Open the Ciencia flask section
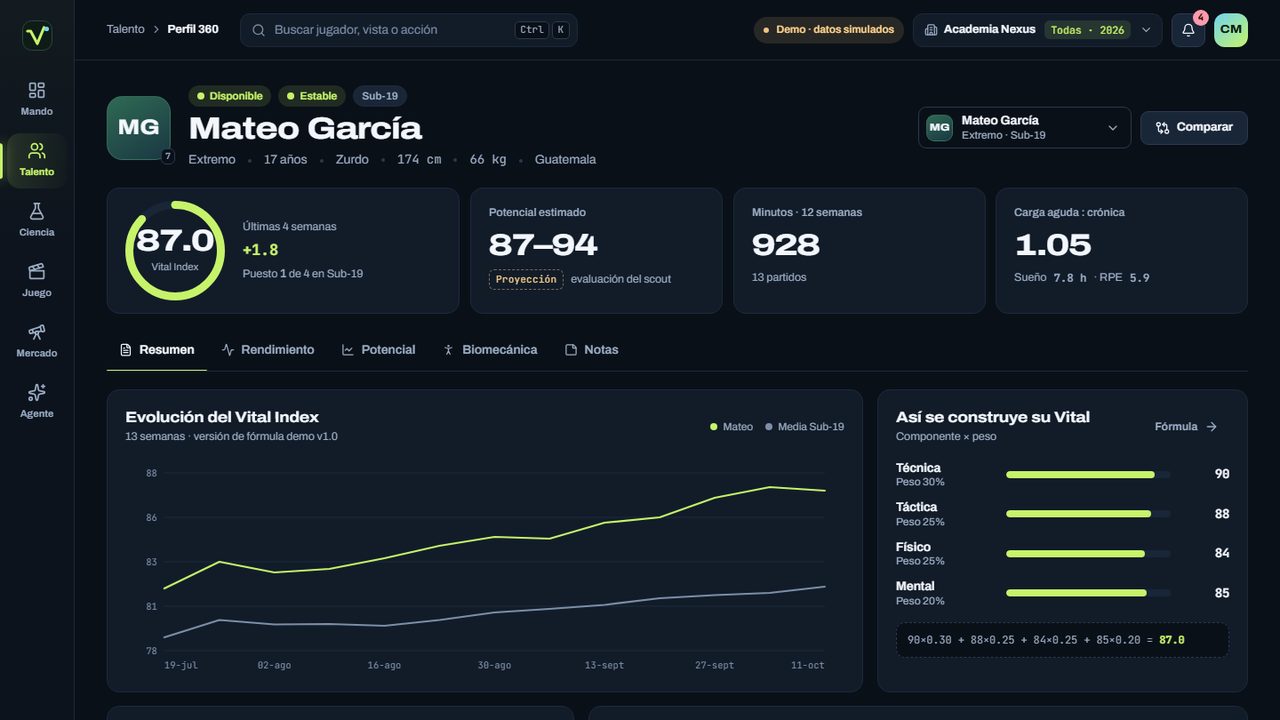1280x720 pixels. click(x=37, y=220)
